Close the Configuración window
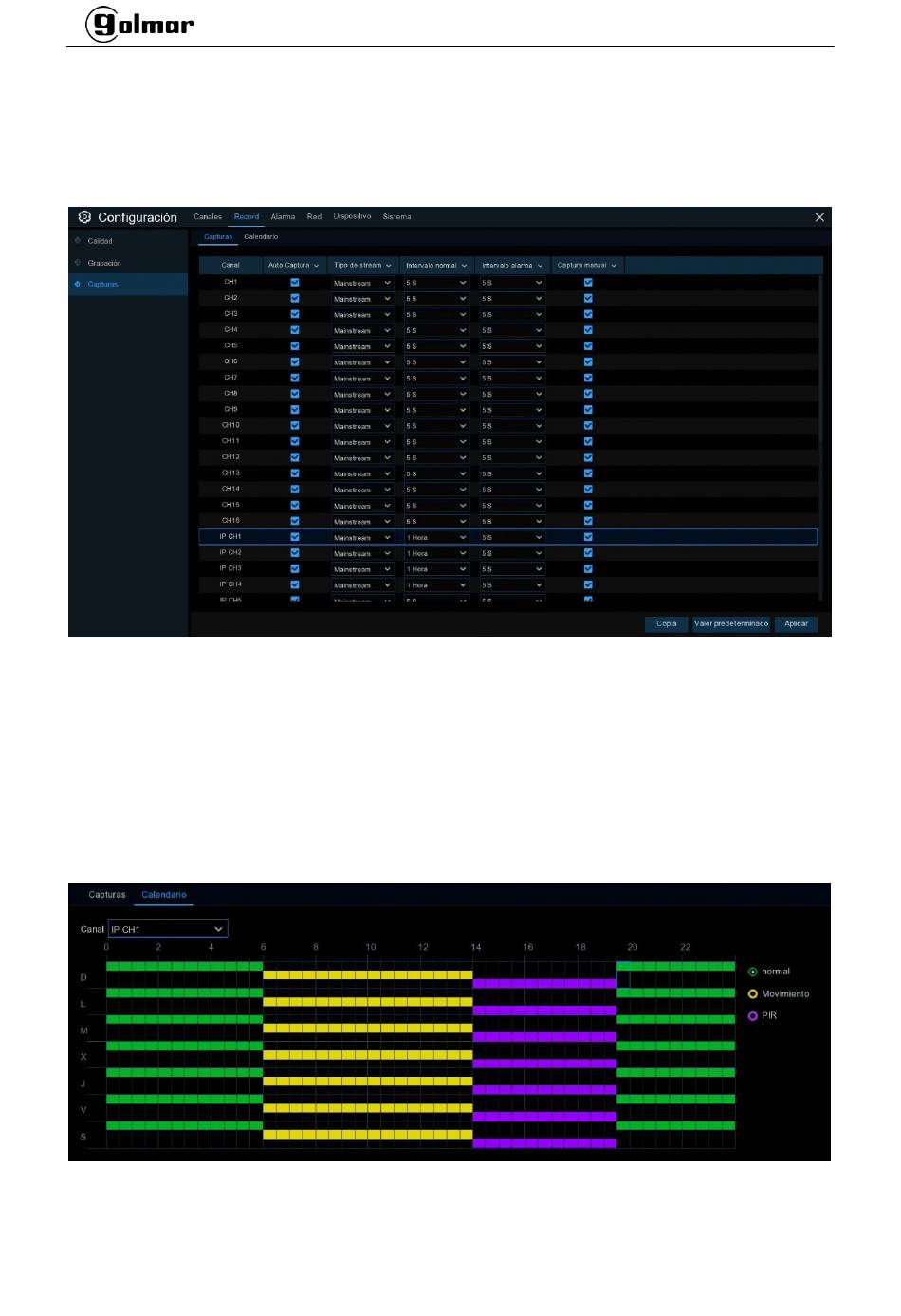 (819, 217)
